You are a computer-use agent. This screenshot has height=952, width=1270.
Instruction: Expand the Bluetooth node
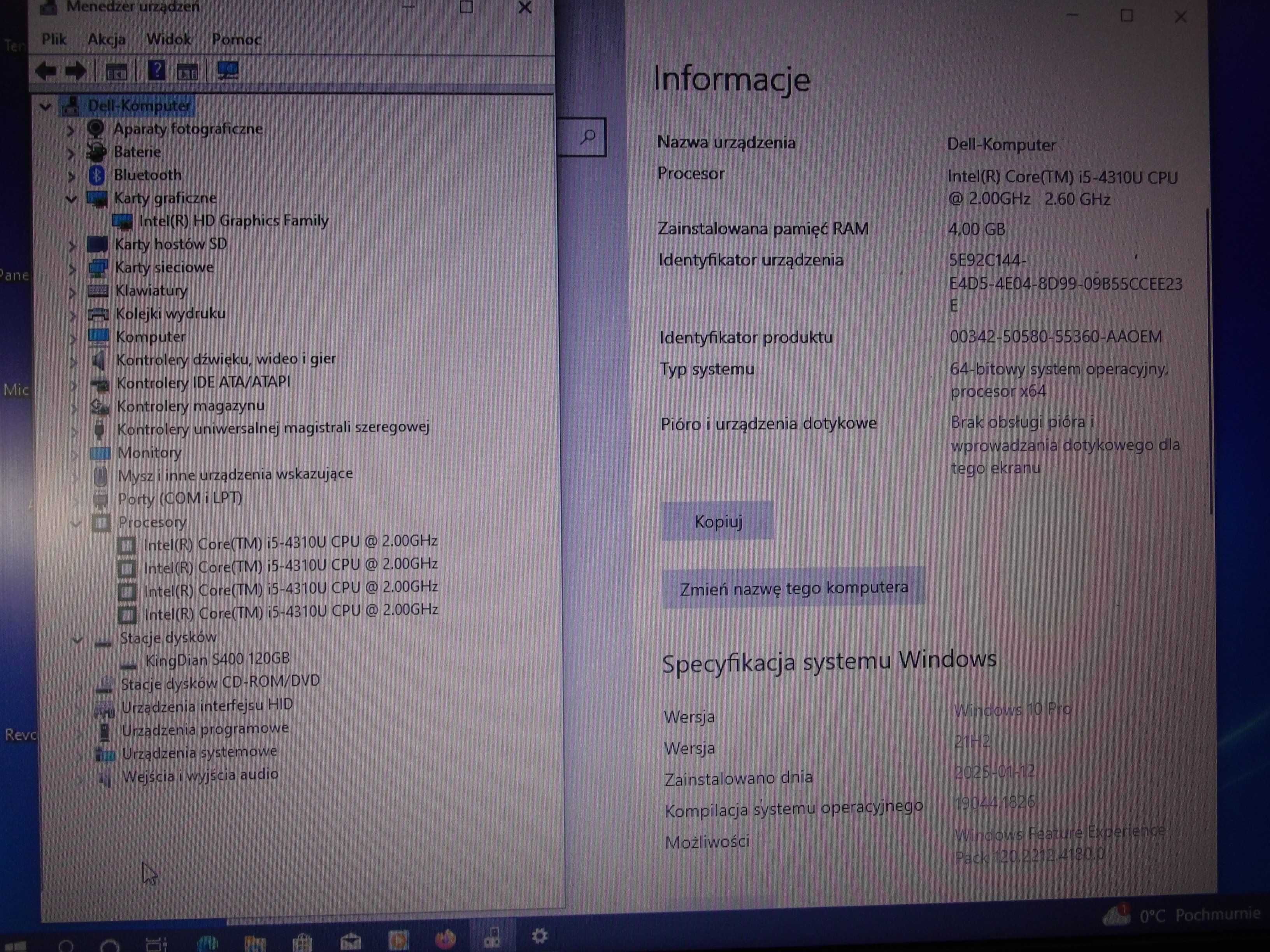(71, 176)
